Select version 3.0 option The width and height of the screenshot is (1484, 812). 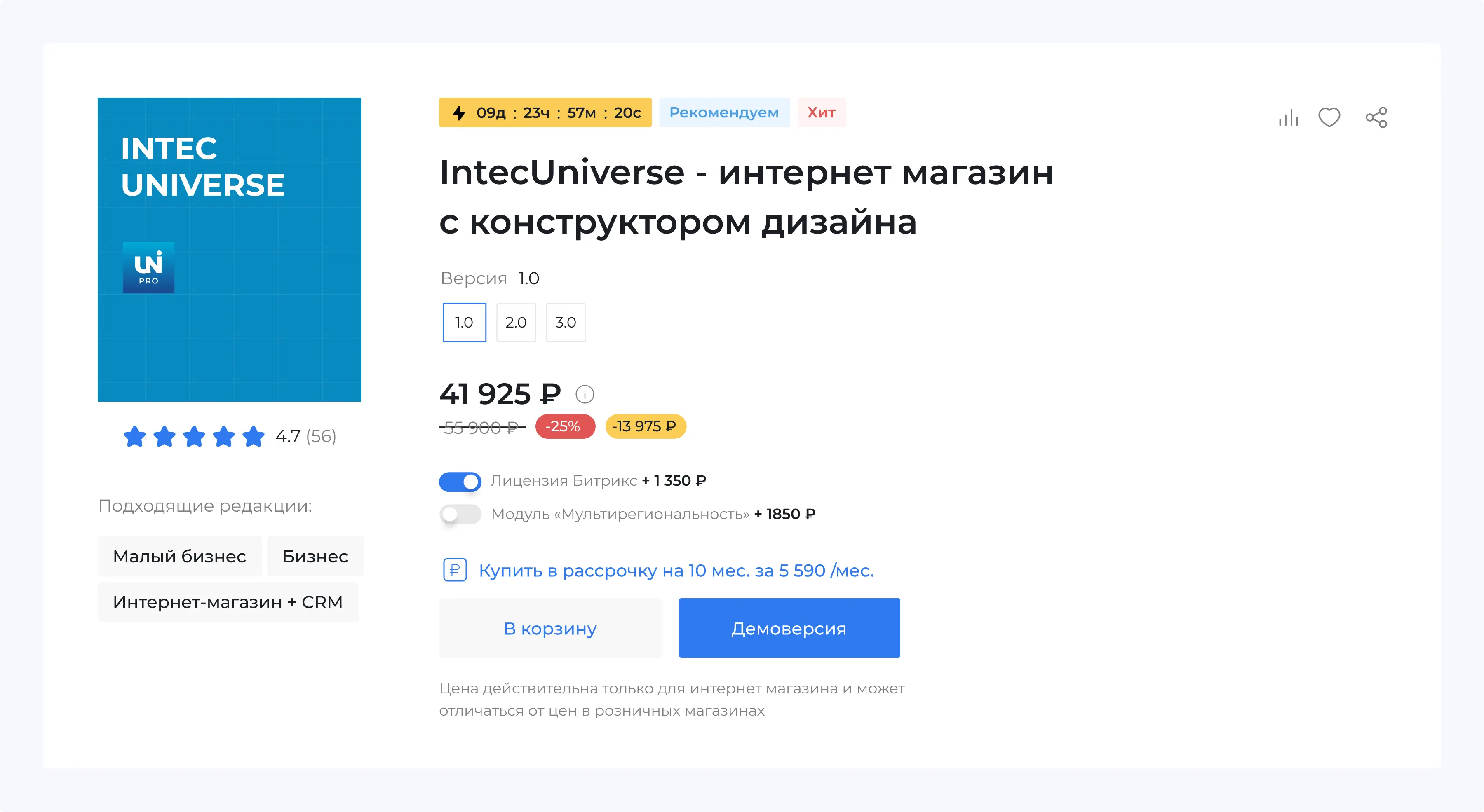pos(566,323)
